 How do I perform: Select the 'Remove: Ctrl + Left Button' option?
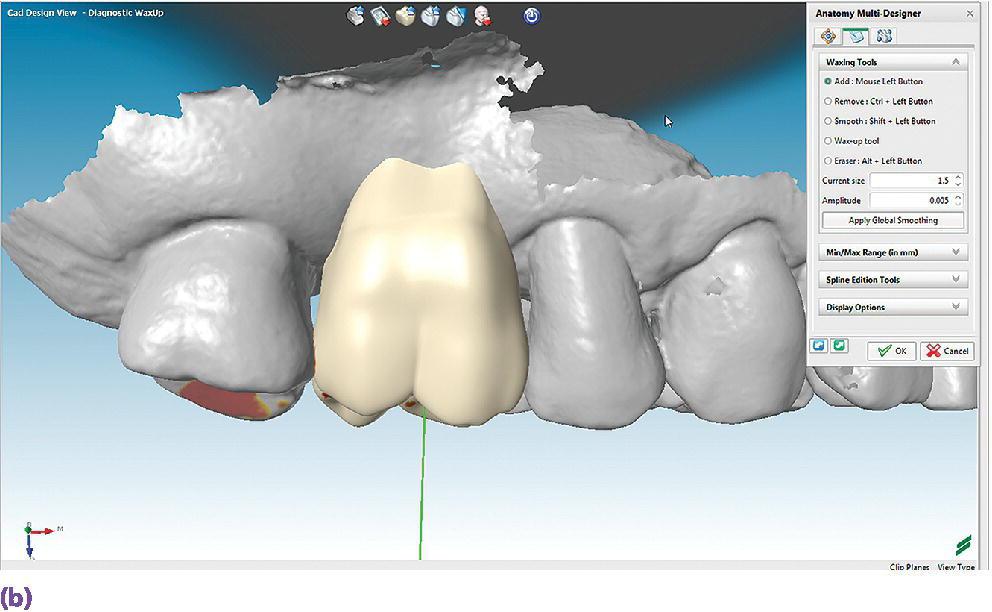click(x=827, y=101)
